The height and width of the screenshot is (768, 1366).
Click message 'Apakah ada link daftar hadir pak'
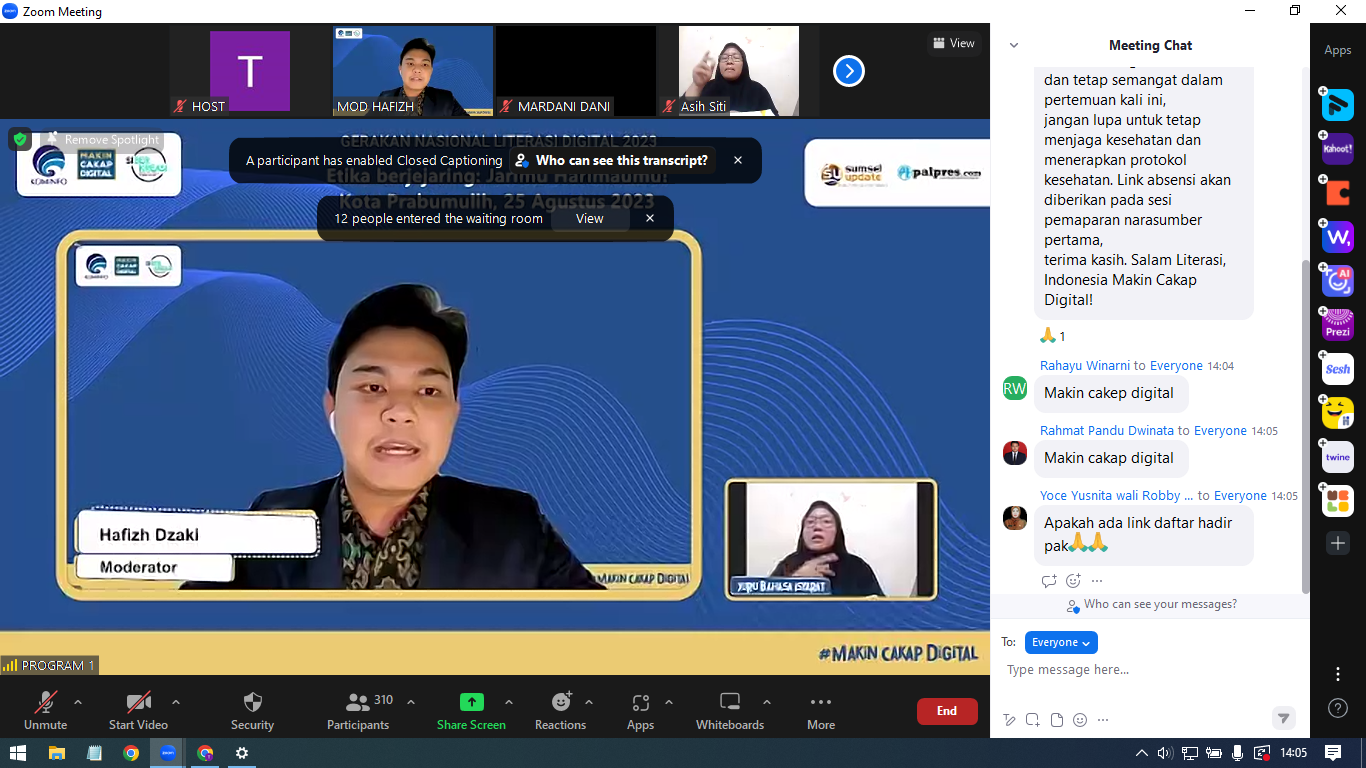click(x=1143, y=534)
